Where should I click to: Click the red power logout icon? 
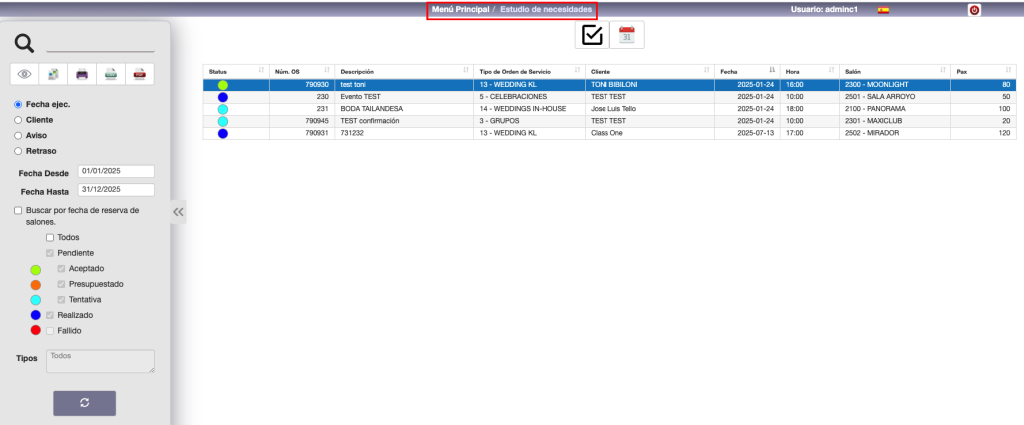tap(975, 10)
